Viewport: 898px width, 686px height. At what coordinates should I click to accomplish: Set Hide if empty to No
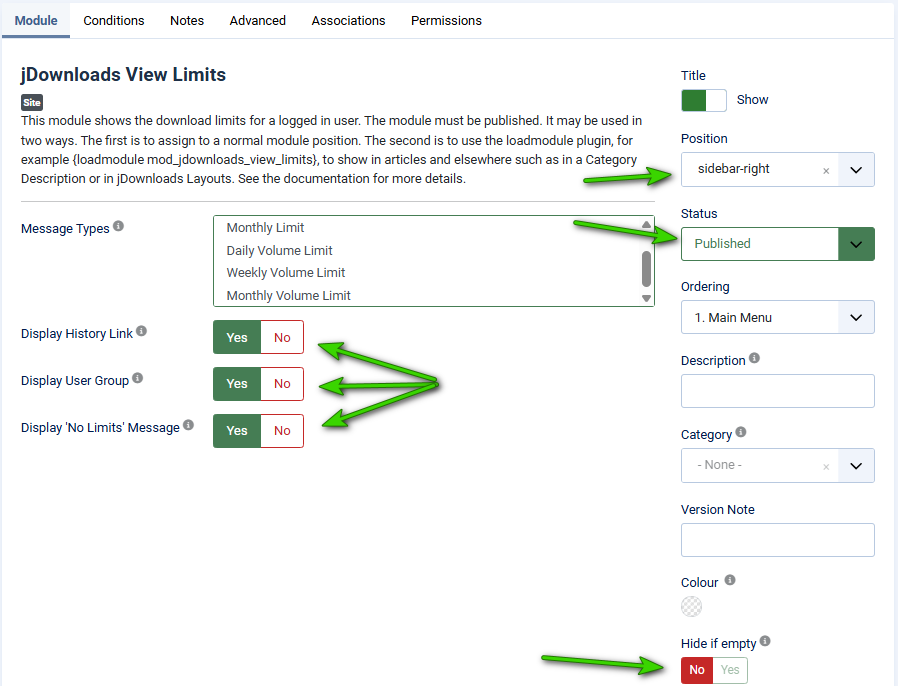click(x=697, y=670)
